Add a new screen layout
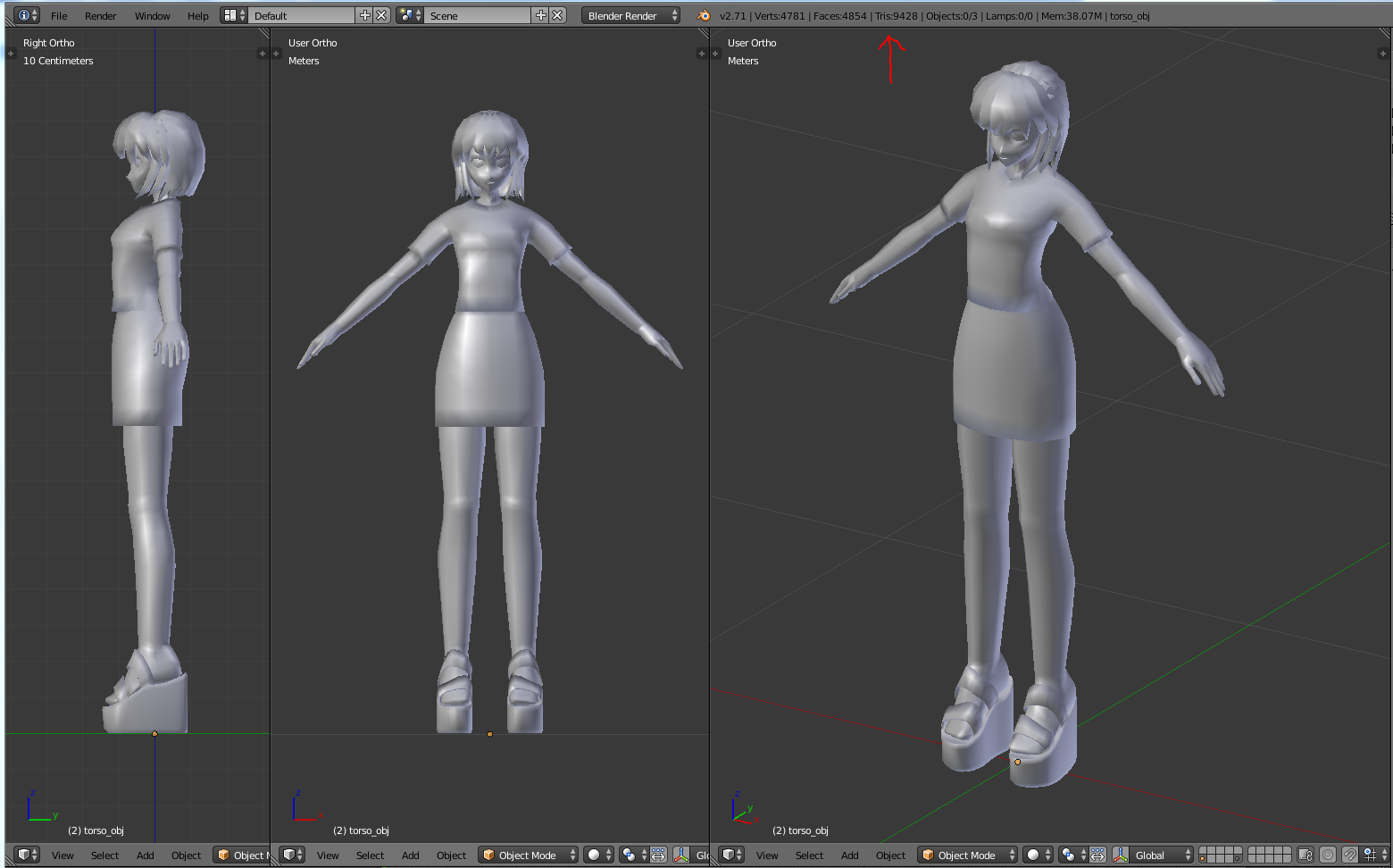 (x=364, y=15)
